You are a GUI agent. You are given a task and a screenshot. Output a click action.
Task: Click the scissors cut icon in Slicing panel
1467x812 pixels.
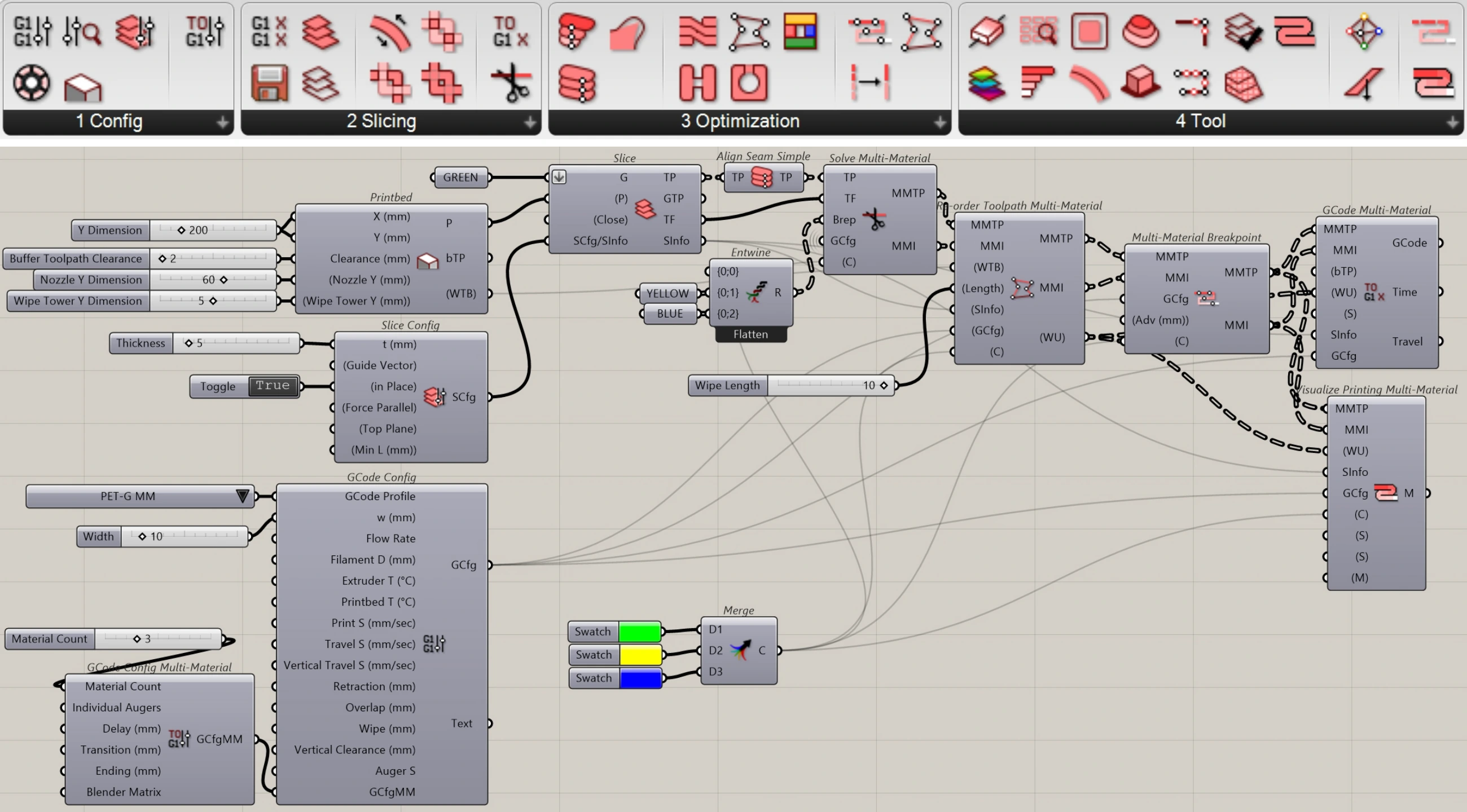tap(511, 83)
